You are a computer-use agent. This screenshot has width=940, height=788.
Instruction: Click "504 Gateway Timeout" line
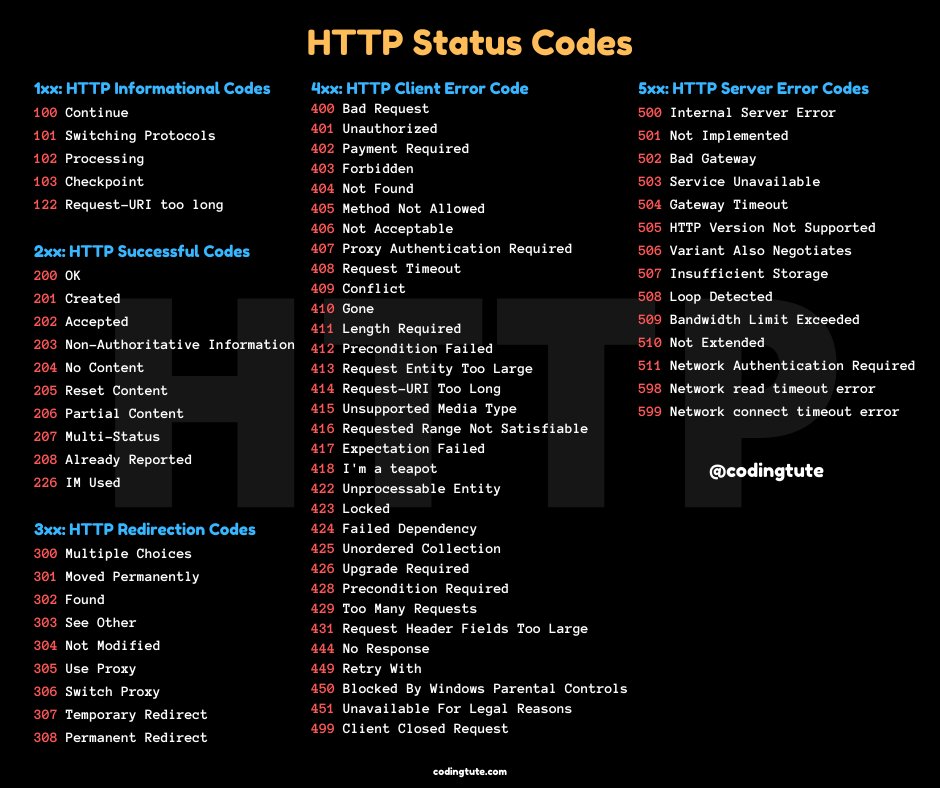pos(713,205)
